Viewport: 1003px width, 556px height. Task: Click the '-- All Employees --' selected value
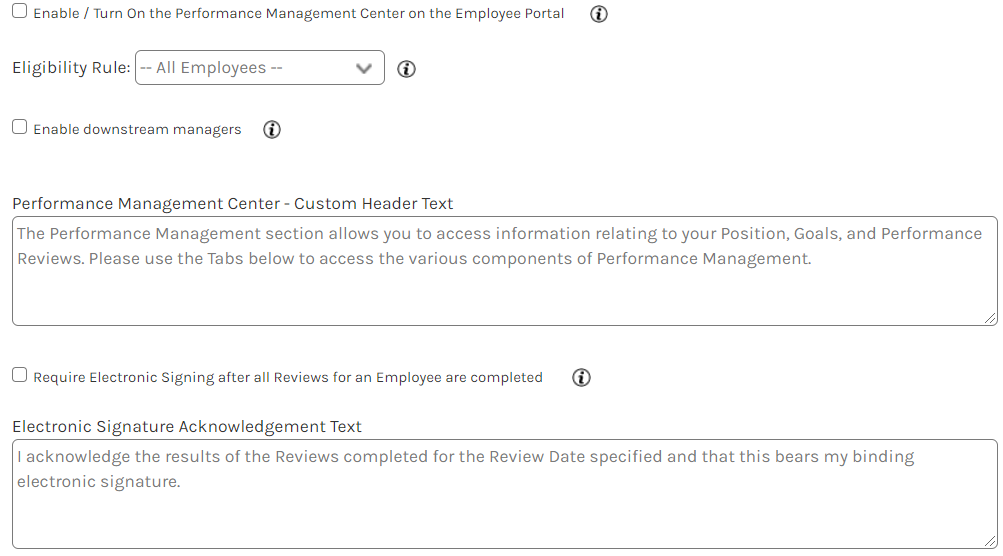coord(212,68)
